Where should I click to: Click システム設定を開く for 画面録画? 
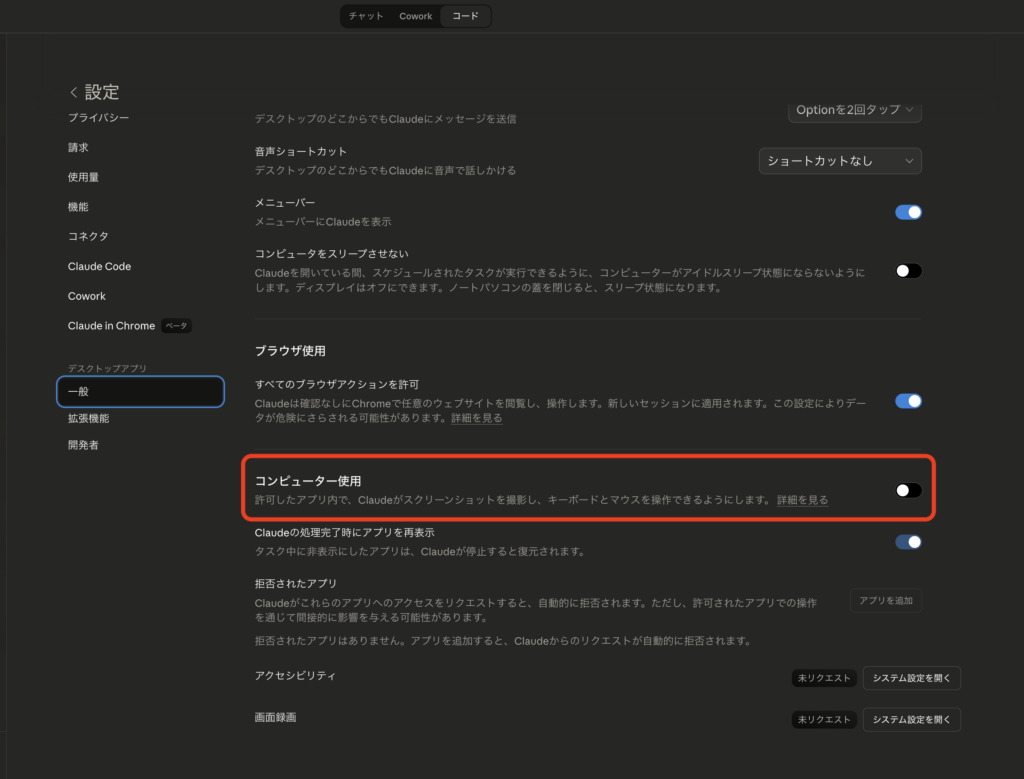point(911,719)
